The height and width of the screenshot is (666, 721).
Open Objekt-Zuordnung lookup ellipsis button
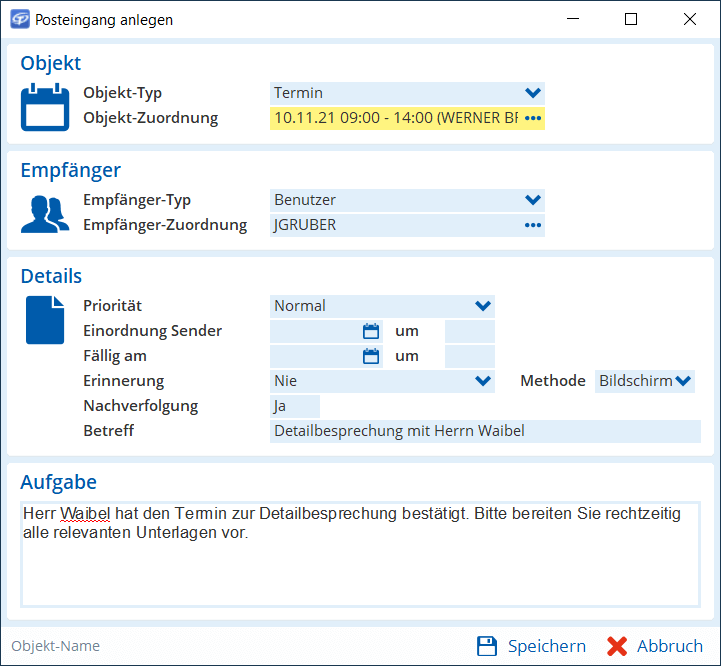tap(533, 118)
